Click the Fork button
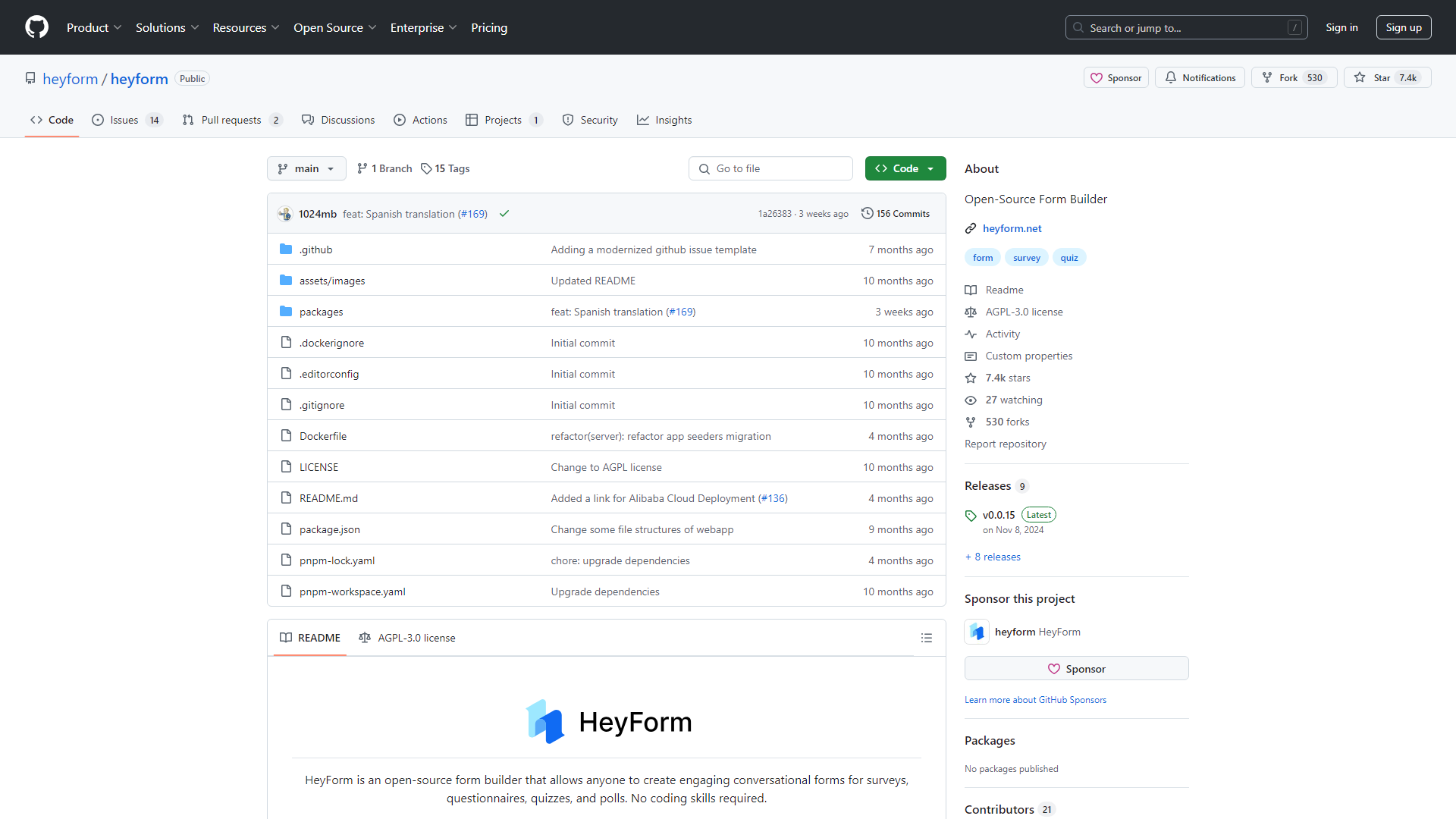Screen dimensions: 1456x819 1294,77
